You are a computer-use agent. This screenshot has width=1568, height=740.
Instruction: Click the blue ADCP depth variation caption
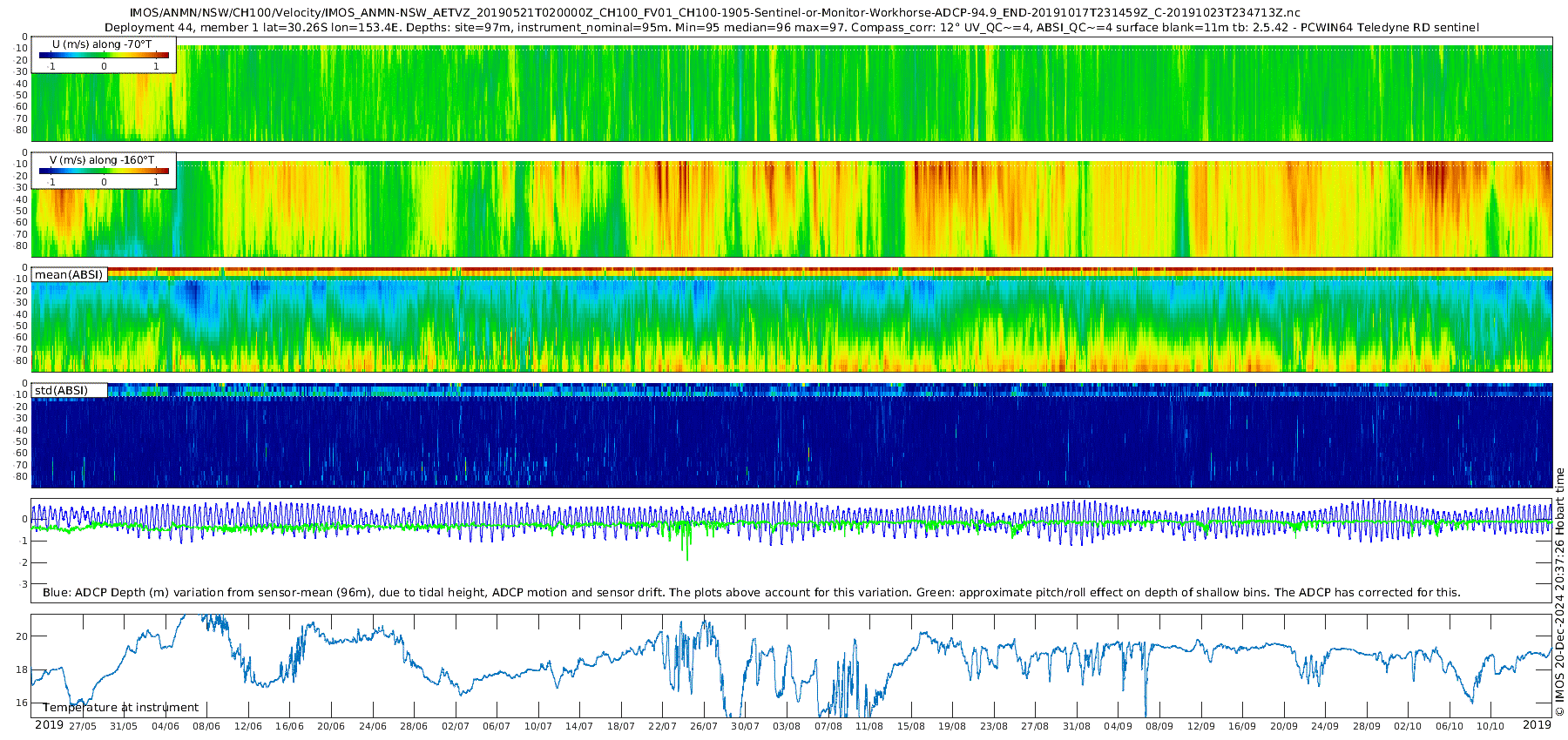(x=751, y=592)
